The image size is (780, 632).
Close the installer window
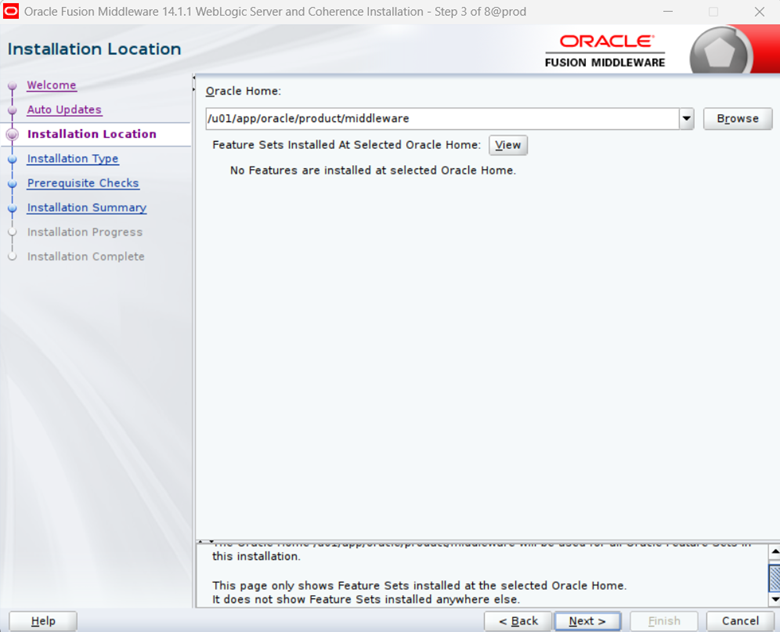coord(759,11)
